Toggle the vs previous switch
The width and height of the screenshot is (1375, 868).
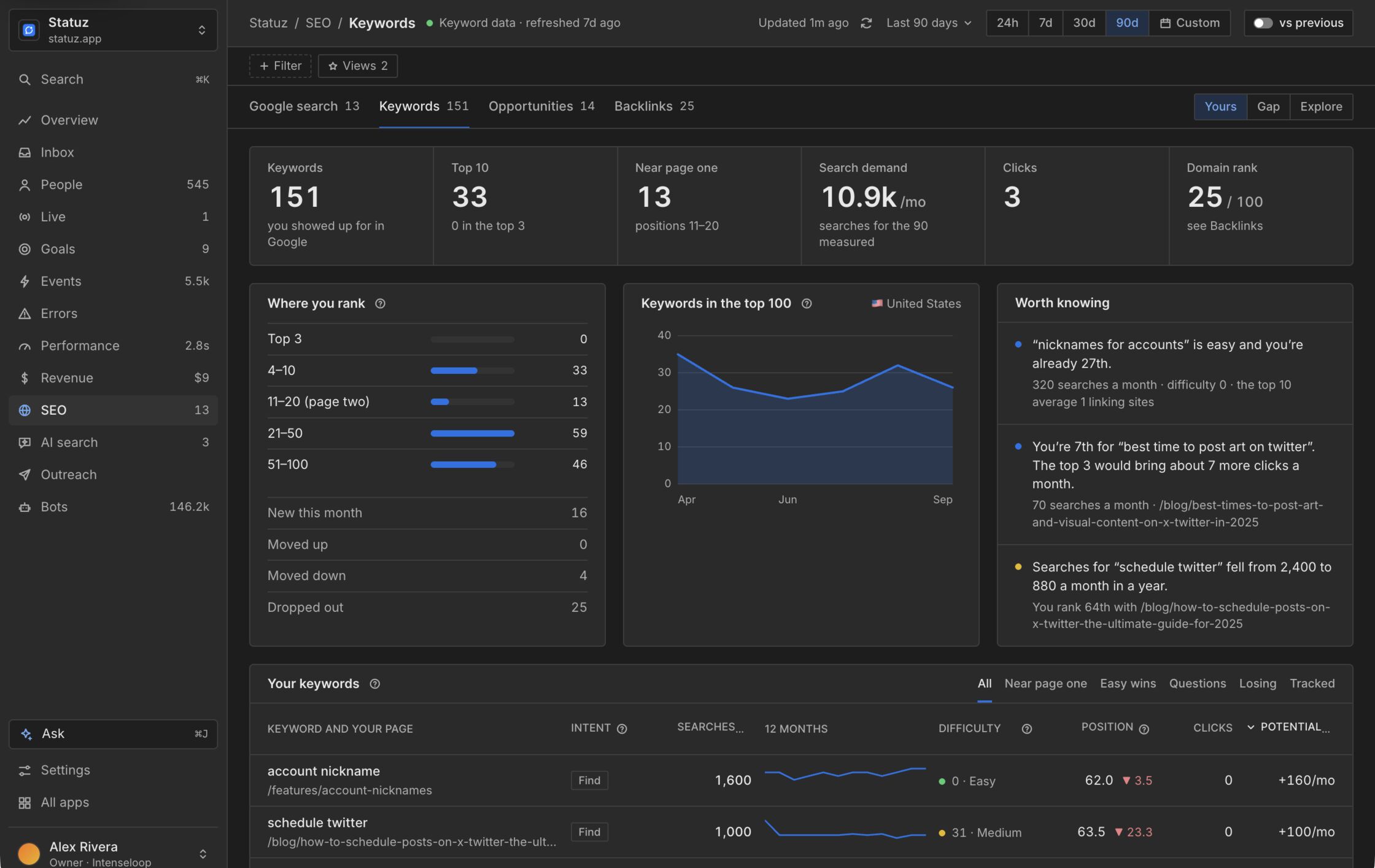1263,23
